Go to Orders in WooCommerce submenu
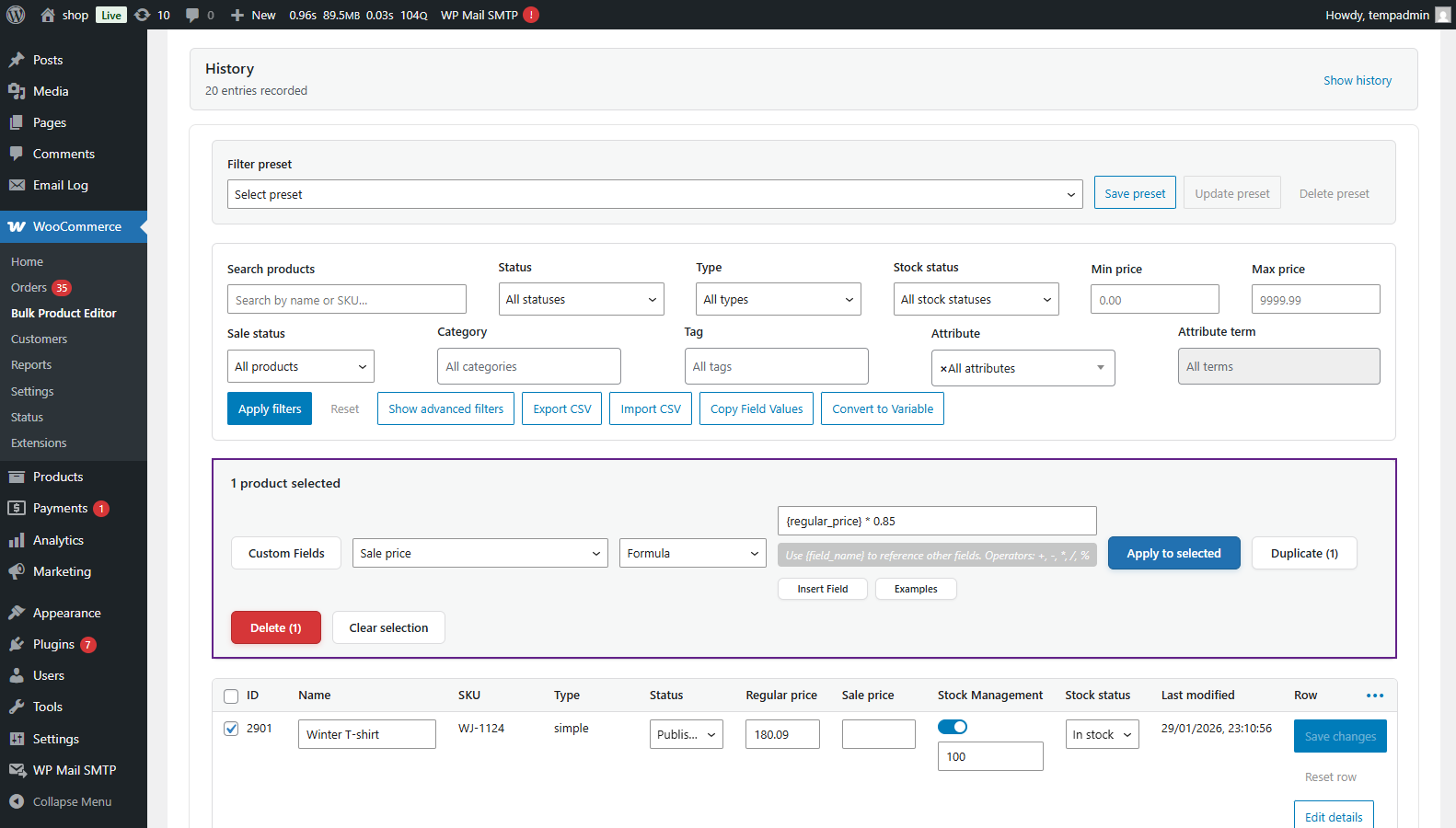The width and height of the screenshot is (1456, 828). tap(29, 288)
